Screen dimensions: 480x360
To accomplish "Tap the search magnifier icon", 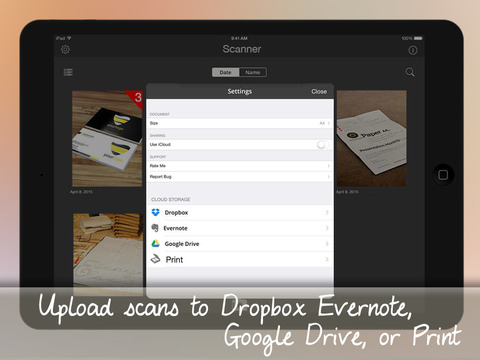I will pos(410,72).
